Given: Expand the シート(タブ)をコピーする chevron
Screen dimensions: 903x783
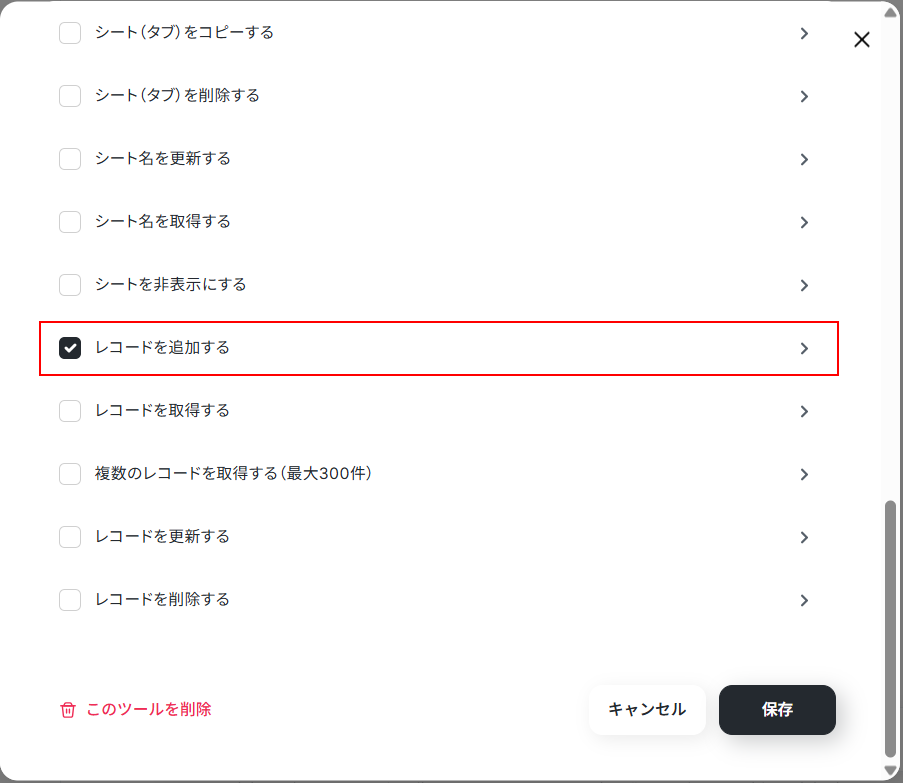Looking at the screenshot, I should point(805,33).
